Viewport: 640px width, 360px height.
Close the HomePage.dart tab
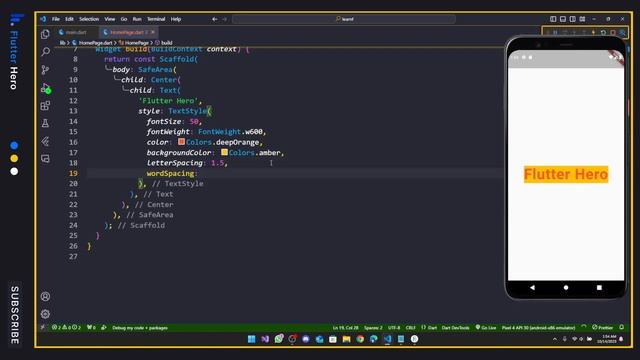tap(153, 32)
